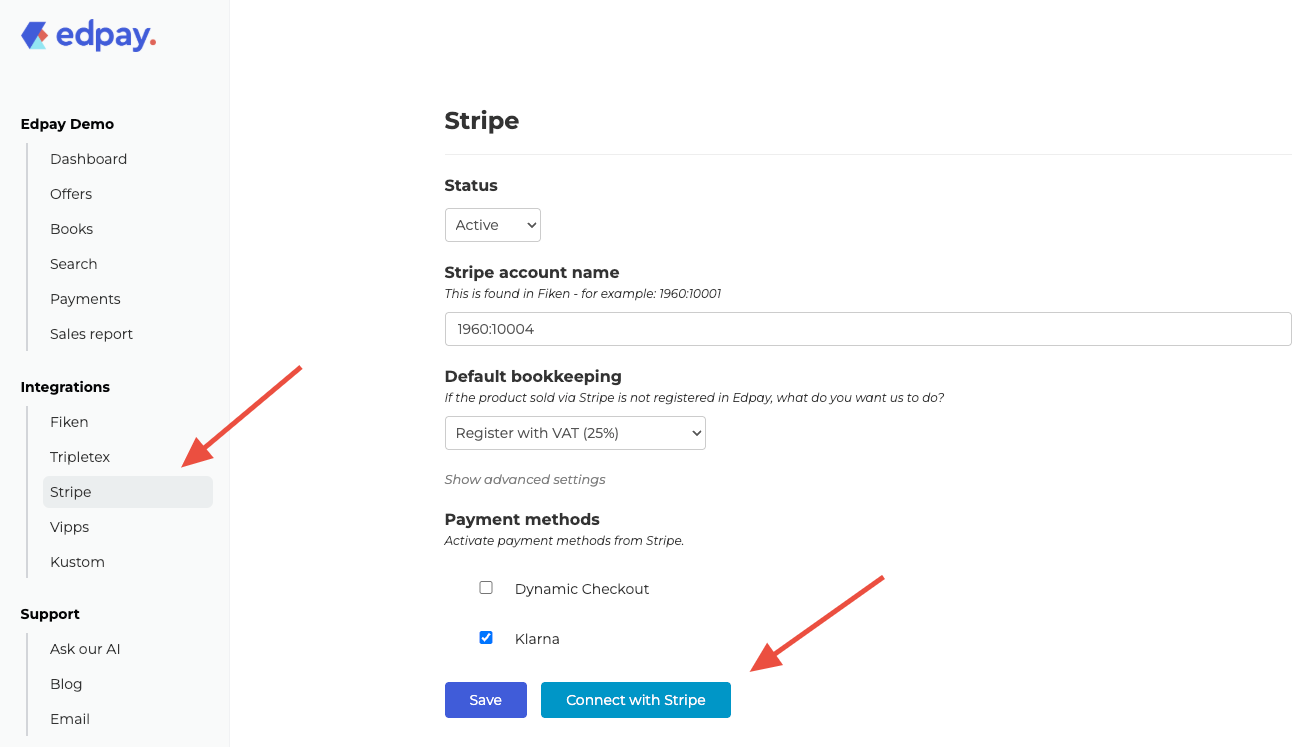The width and height of the screenshot is (1310, 747).
Task: Click the Stripe account name field
Action: [x=867, y=329]
